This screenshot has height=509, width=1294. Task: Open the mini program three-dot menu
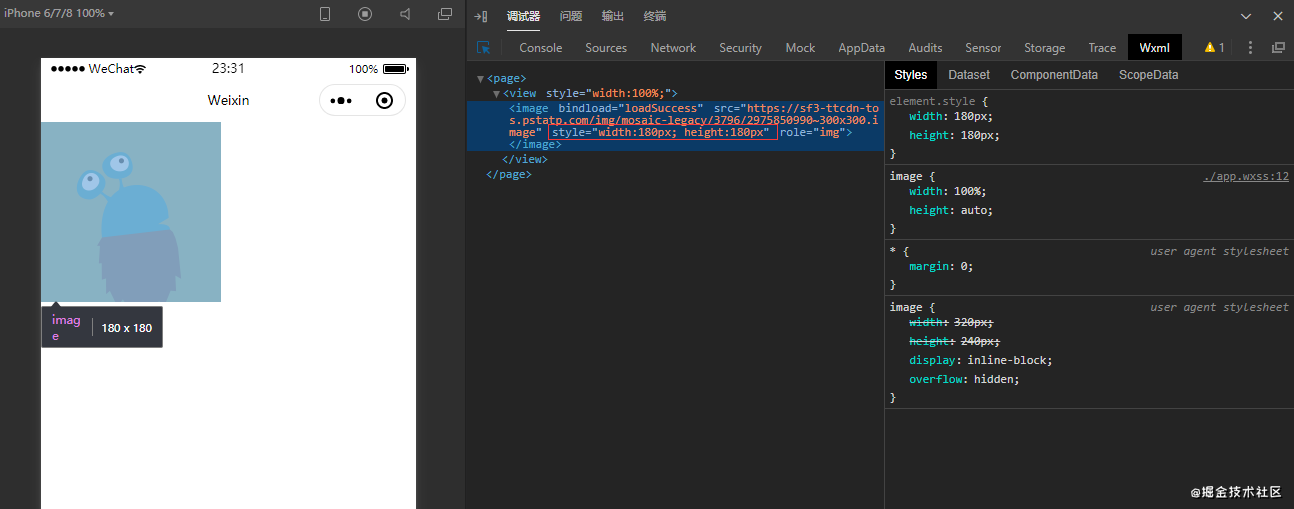tap(341, 101)
